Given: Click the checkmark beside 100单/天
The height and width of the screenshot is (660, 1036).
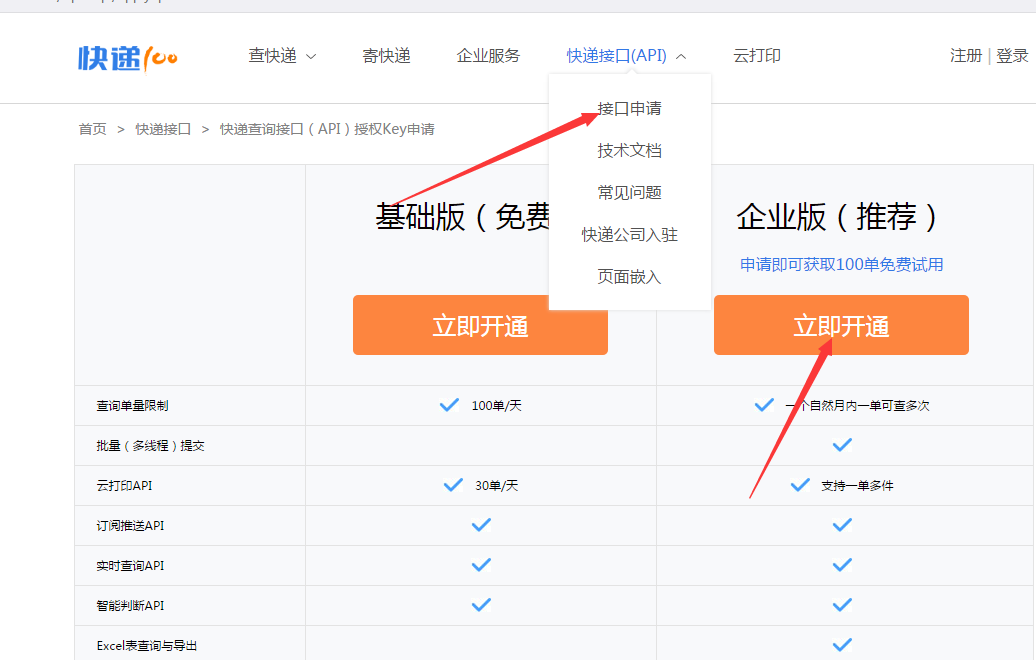Looking at the screenshot, I should (450, 405).
